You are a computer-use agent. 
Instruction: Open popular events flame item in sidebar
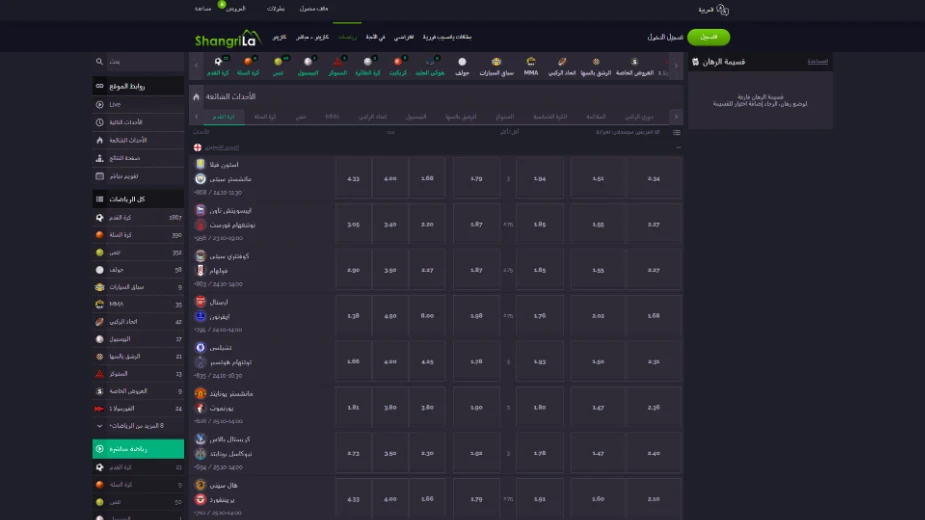(x=138, y=140)
